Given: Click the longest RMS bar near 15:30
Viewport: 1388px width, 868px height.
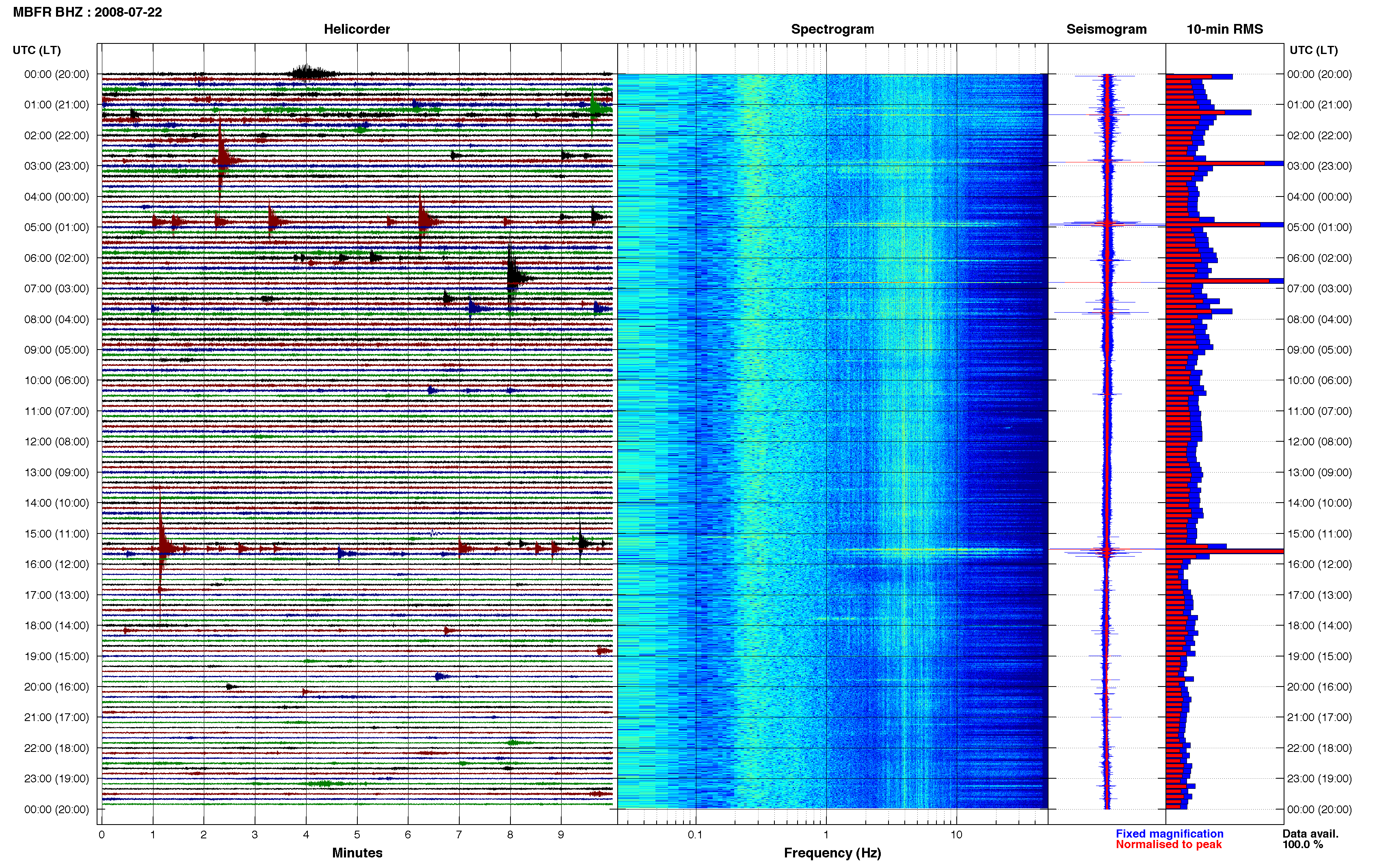Looking at the screenshot, I should 1224,551.
